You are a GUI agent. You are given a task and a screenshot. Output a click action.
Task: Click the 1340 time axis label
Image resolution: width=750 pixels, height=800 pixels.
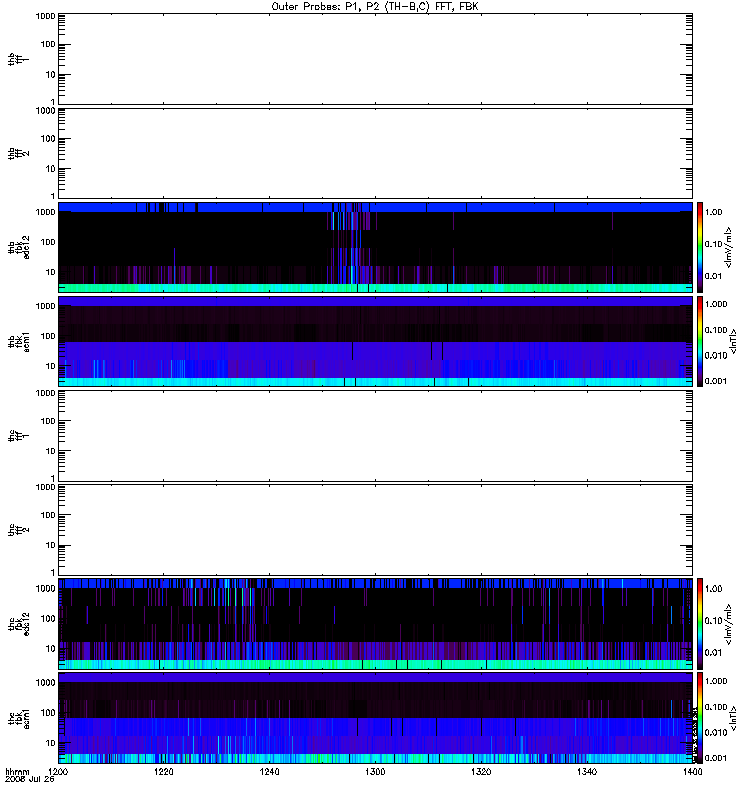click(x=587, y=772)
